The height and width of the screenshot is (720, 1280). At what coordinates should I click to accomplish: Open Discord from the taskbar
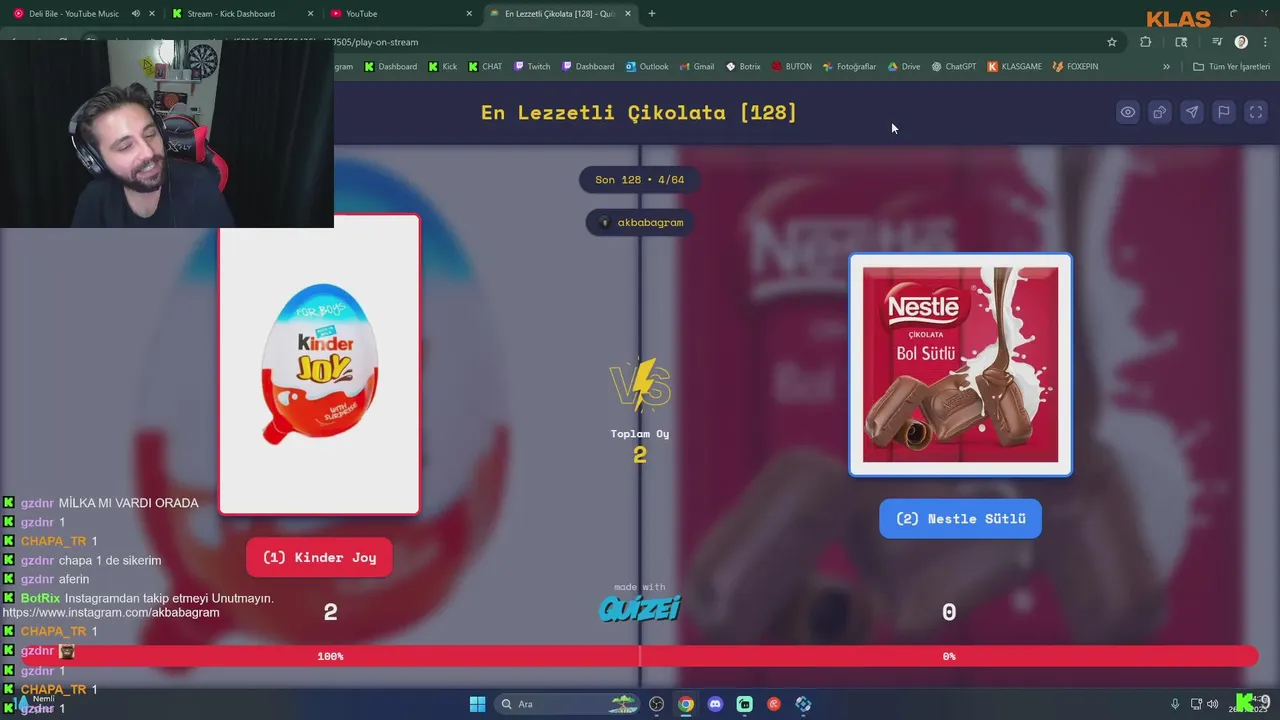(715, 704)
